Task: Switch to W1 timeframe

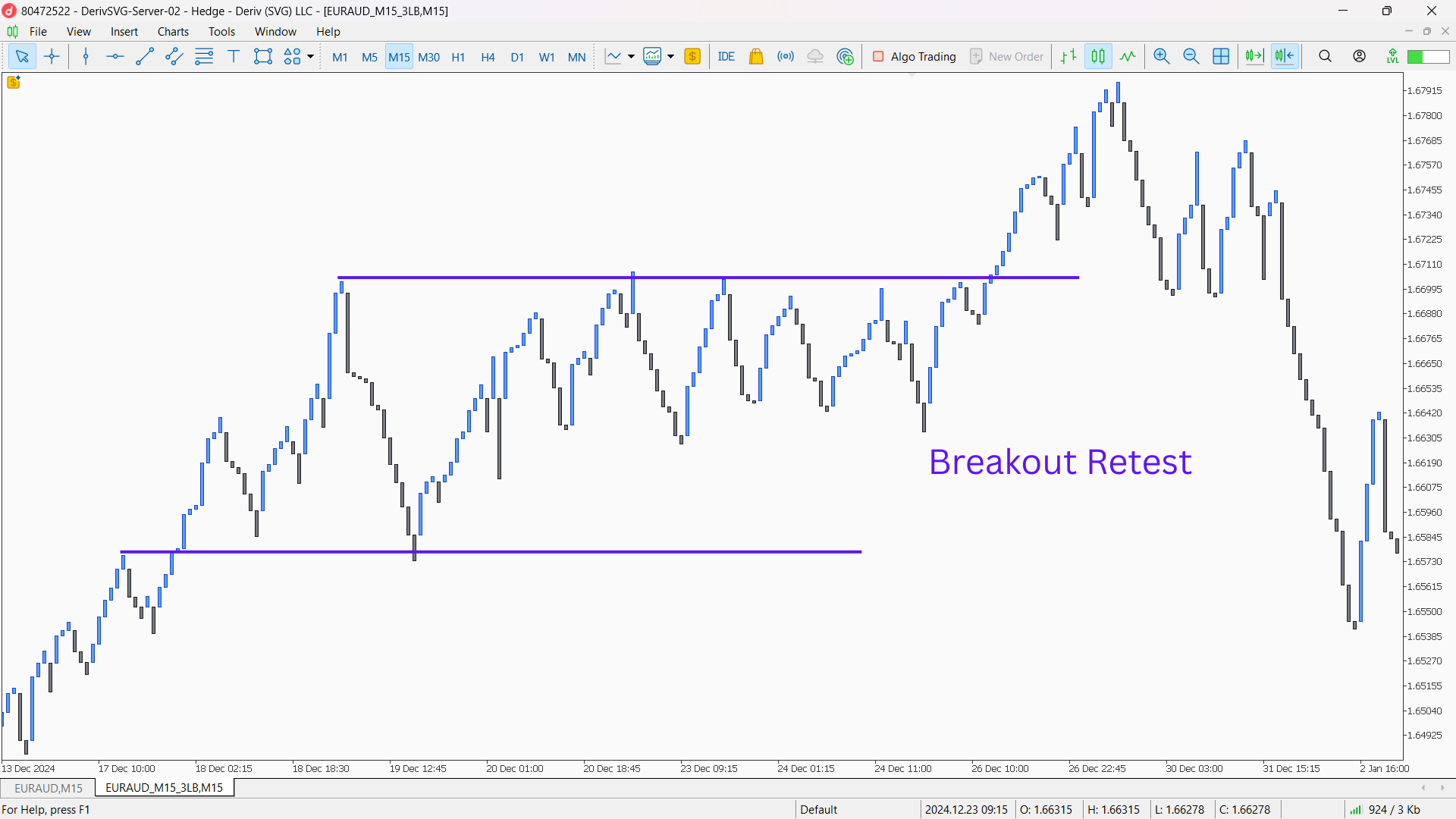Action: click(x=547, y=57)
